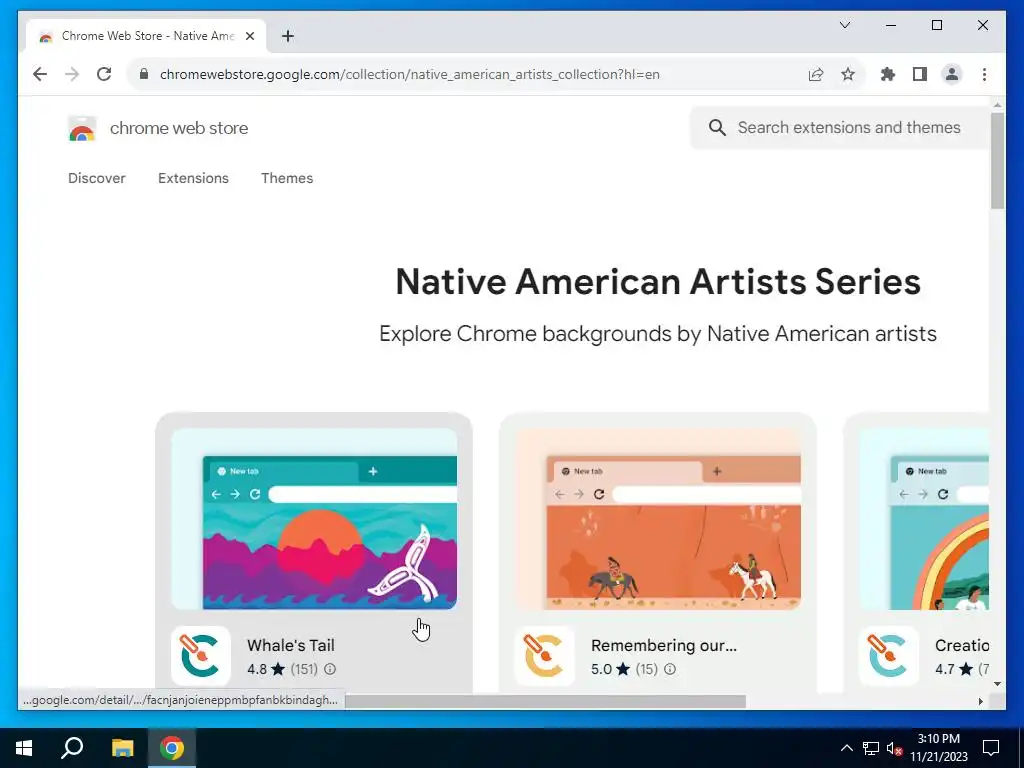
Task: Click the scroll down arrow
Action: [x=997, y=684]
